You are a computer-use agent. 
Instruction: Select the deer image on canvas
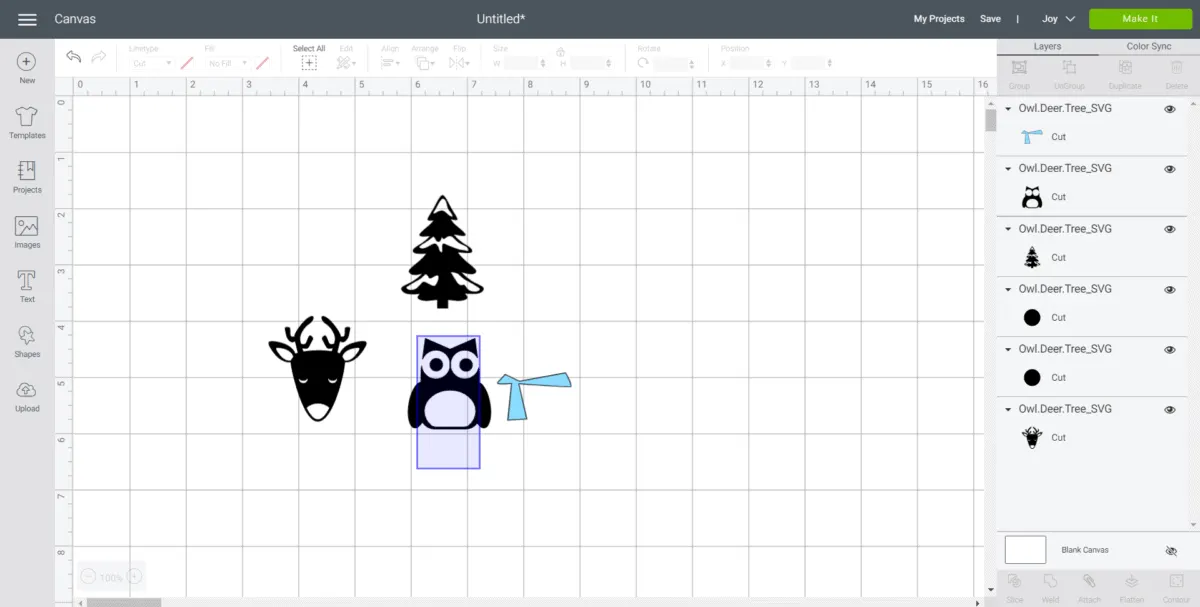[x=317, y=368]
